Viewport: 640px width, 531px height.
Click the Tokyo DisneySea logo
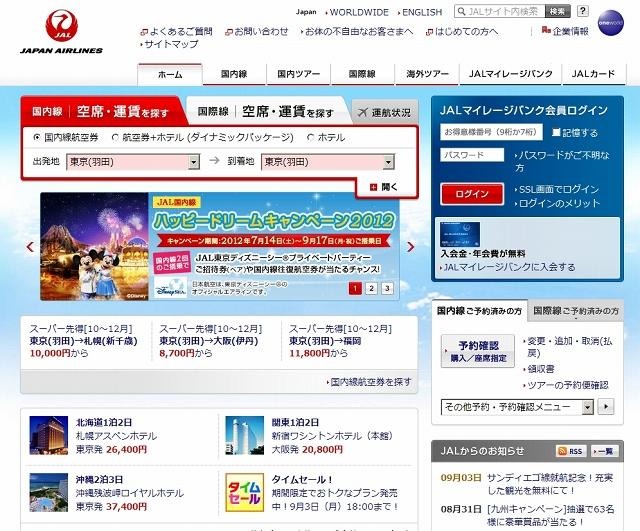171,288
